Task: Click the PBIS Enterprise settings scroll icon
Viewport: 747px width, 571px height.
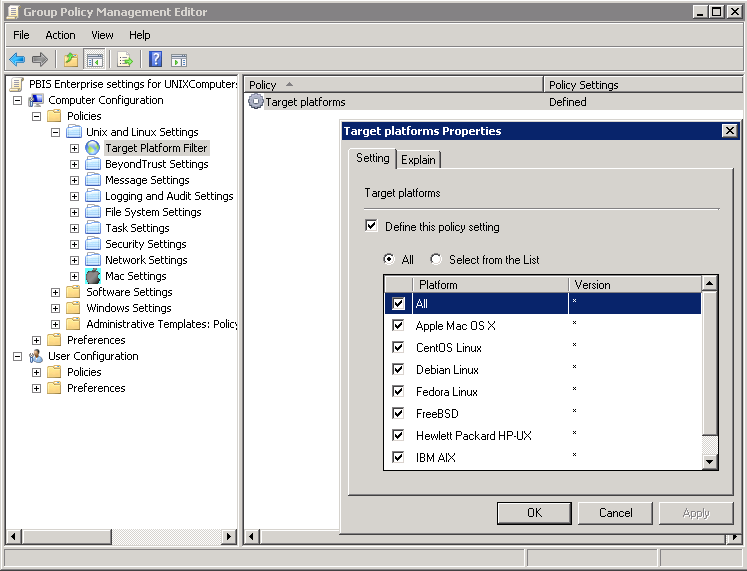Action: point(17,84)
